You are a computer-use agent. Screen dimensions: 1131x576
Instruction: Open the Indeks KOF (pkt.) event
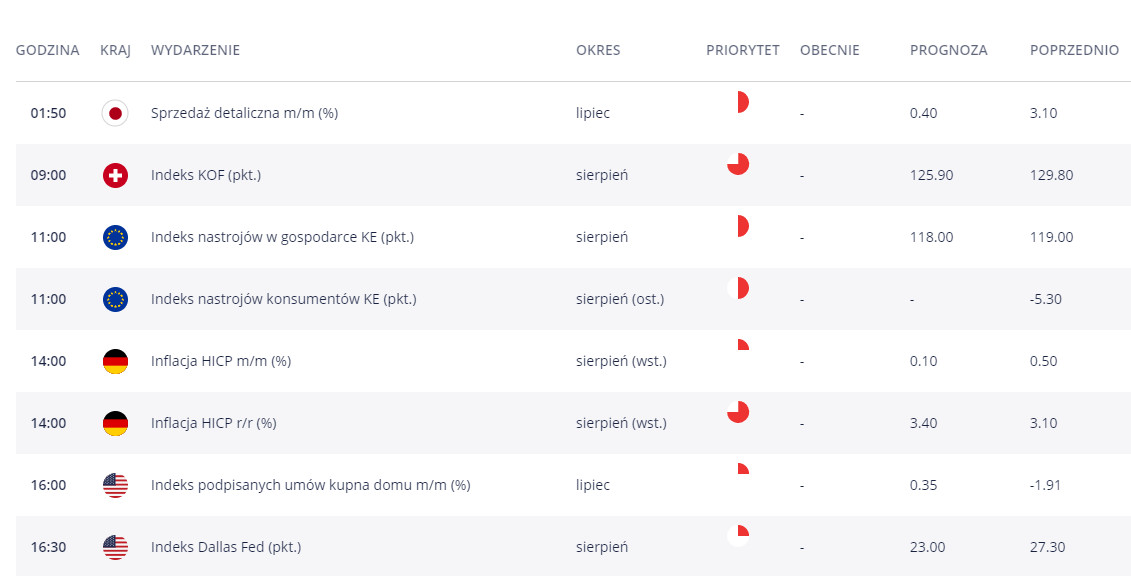[206, 175]
